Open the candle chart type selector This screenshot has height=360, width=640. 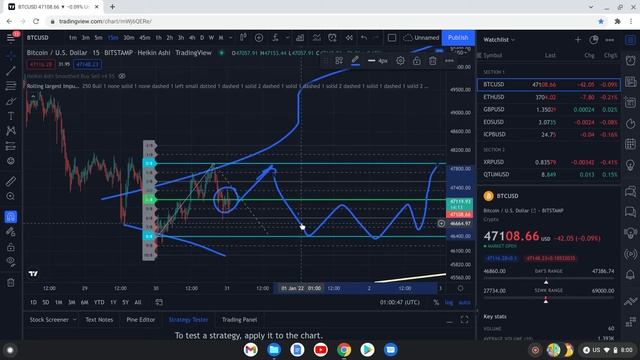[243, 38]
